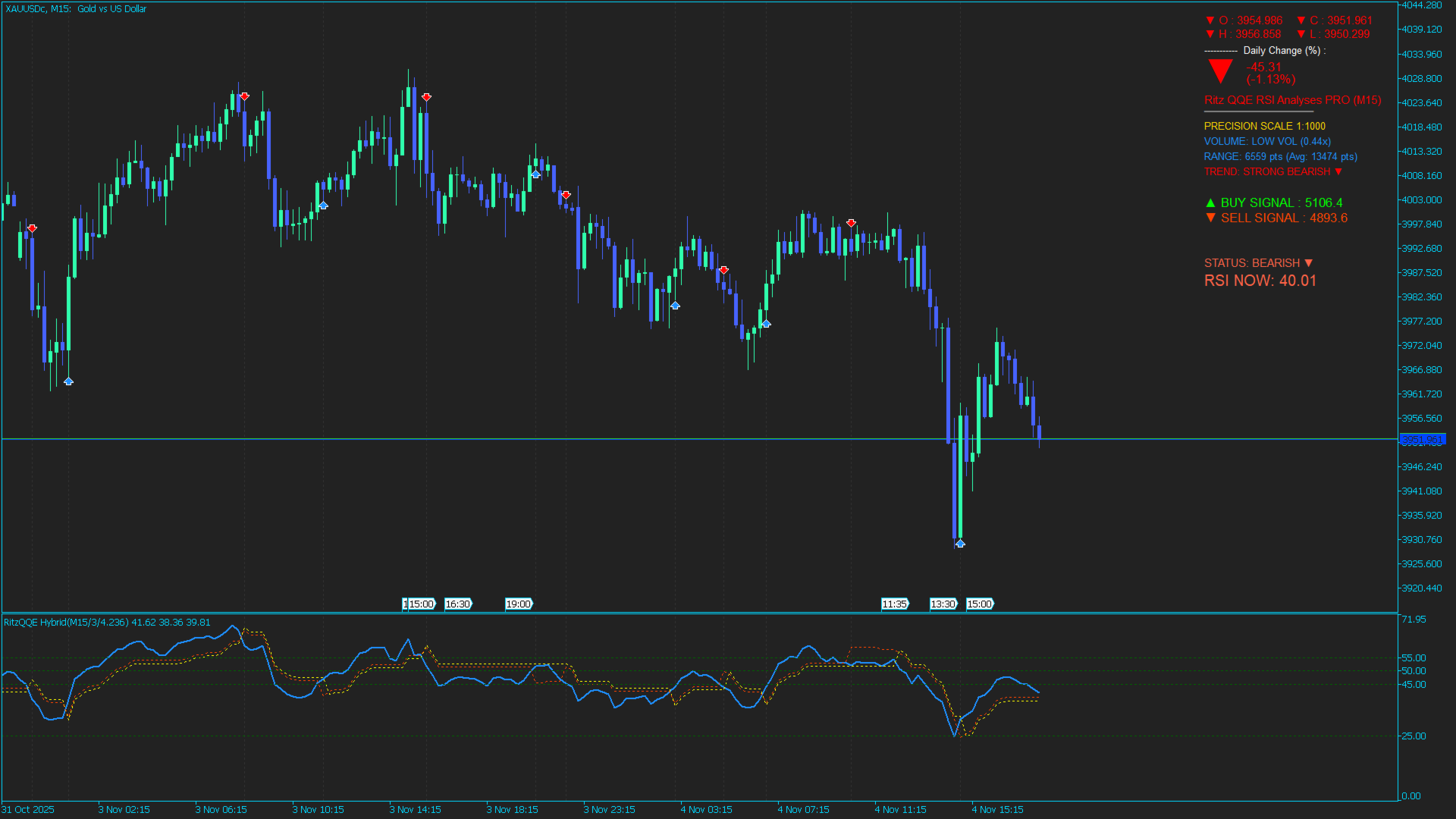Click the leftmost blue buy arrow
This screenshot has width=1456, height=819.
click(x=68, y=381)
